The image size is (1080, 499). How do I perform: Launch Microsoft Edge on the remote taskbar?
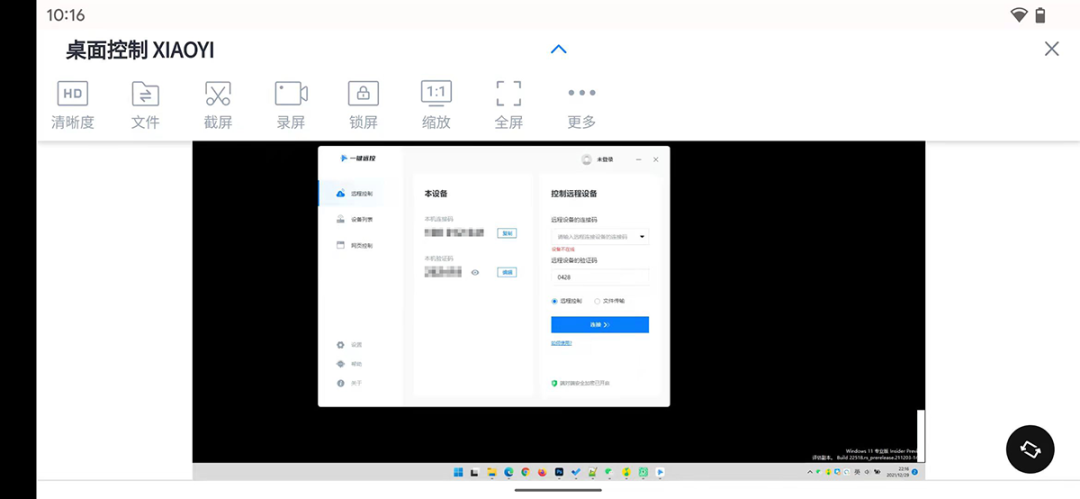pos(509,472)
